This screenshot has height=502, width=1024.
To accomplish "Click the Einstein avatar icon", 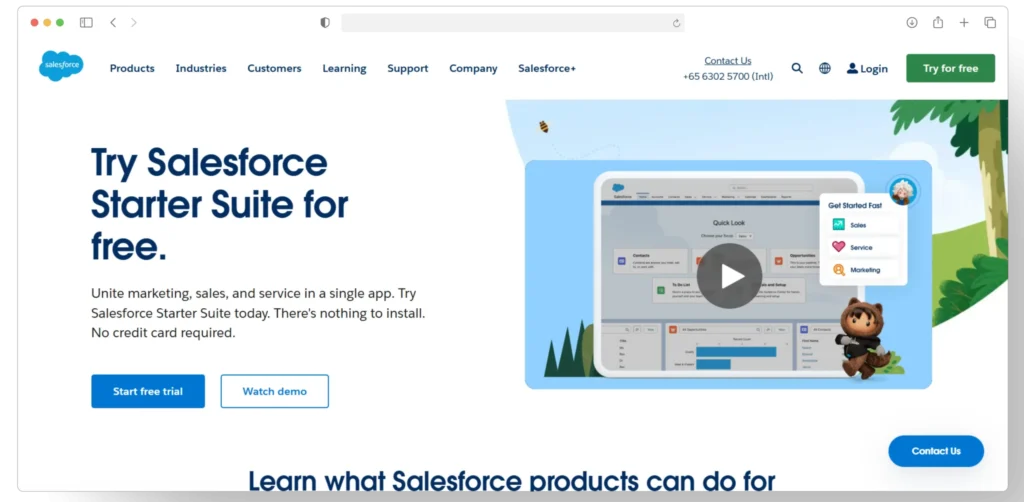I will [x=903, y=191].
